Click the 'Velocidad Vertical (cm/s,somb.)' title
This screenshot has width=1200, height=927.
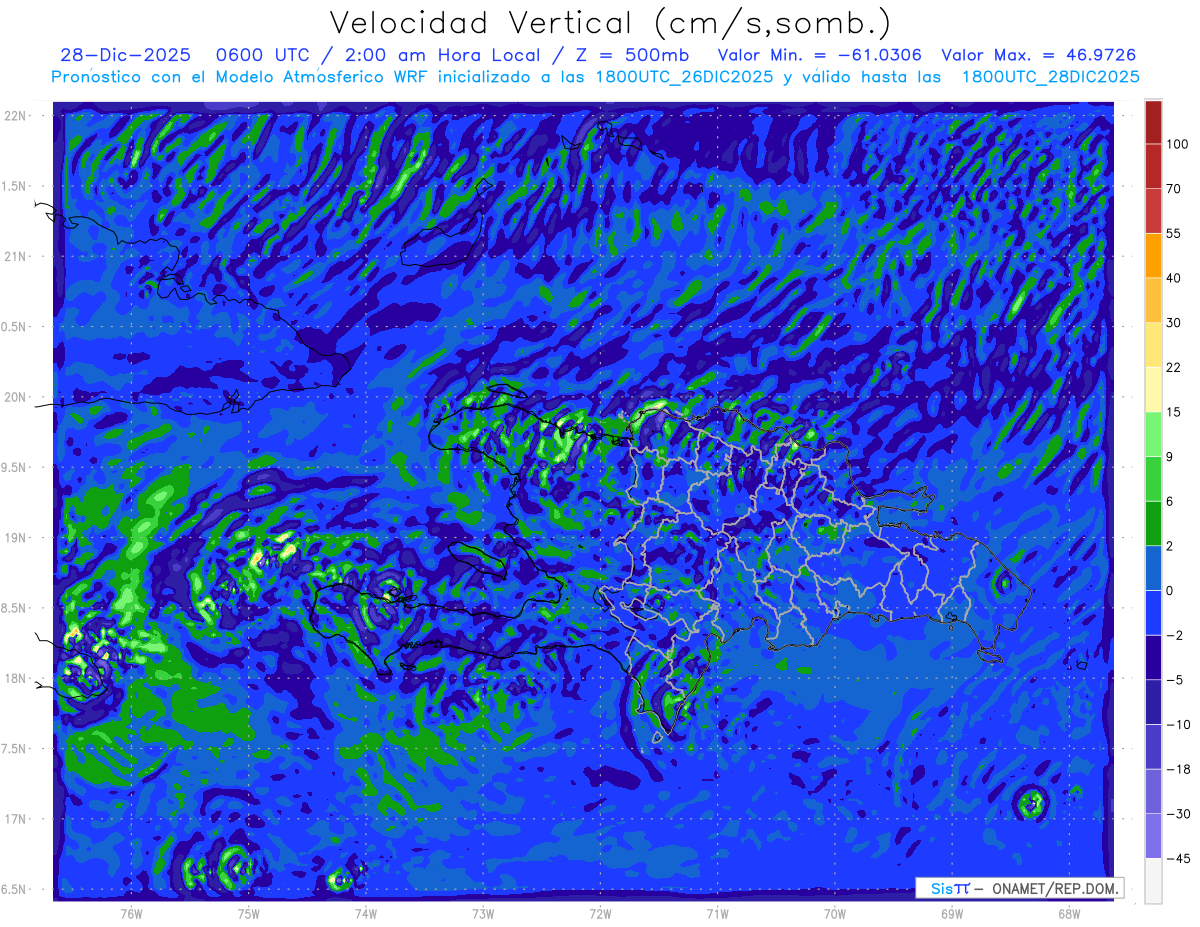pos(610,23)
